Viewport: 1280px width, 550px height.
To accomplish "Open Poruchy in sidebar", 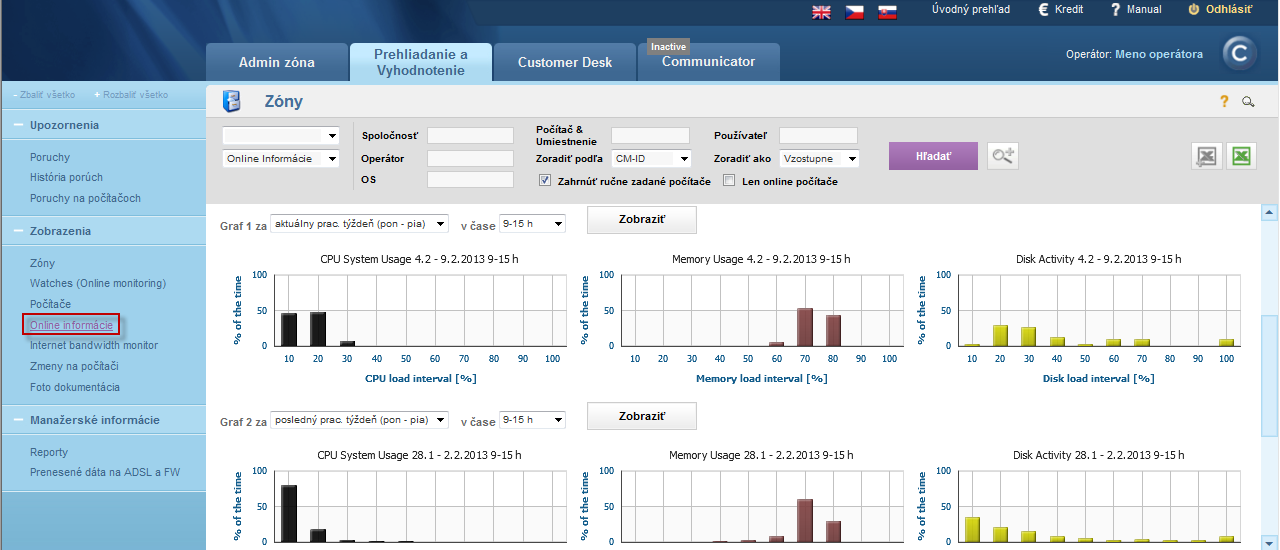I will [50, 157].
